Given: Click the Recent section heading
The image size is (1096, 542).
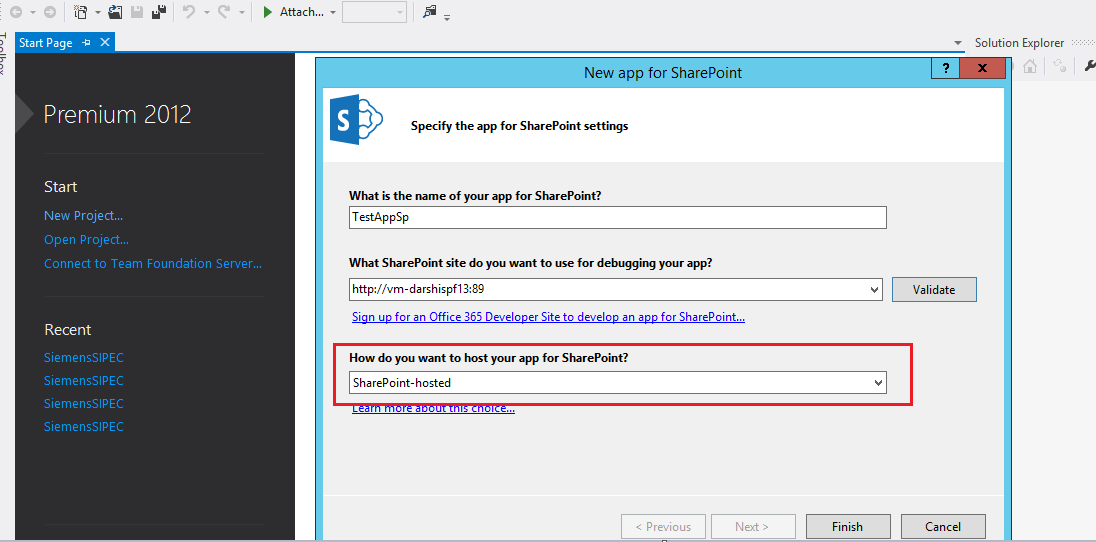Looking at the screenshot, I should pyautogui.click(x=68, y=329).
